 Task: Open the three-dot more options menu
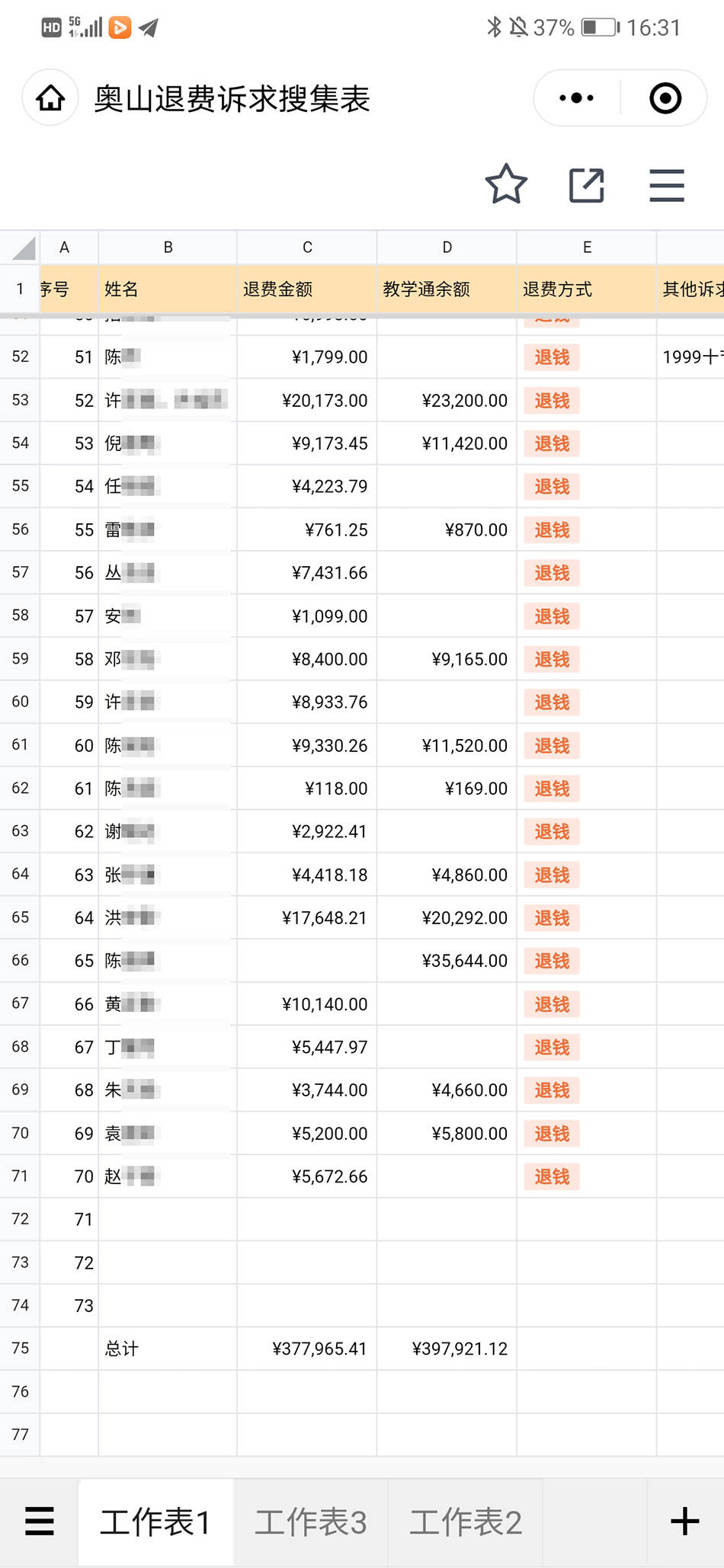coord(576,98)
